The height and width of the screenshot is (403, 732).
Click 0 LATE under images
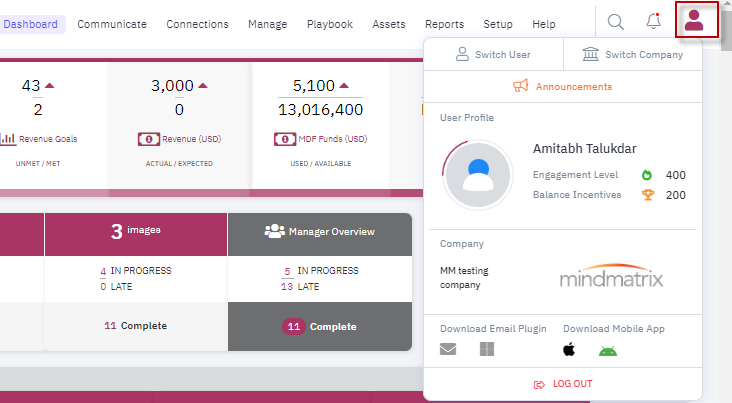click(116, 287)
